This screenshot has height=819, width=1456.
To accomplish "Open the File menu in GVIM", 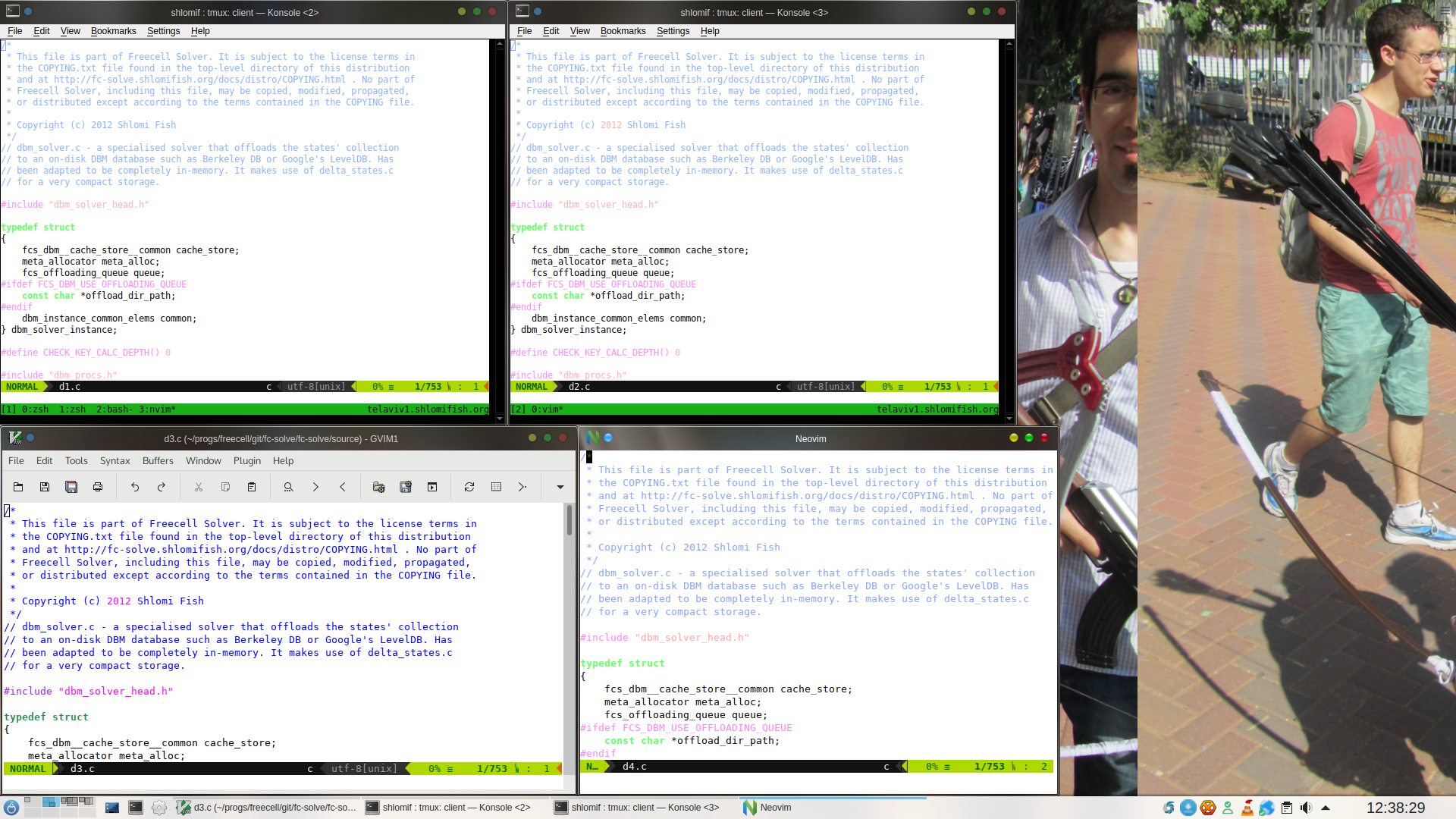I will click(16, 461).
